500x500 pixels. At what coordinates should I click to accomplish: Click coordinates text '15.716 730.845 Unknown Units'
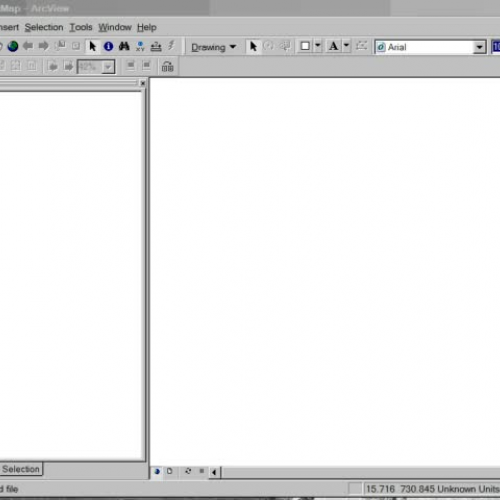pos(432,489)
